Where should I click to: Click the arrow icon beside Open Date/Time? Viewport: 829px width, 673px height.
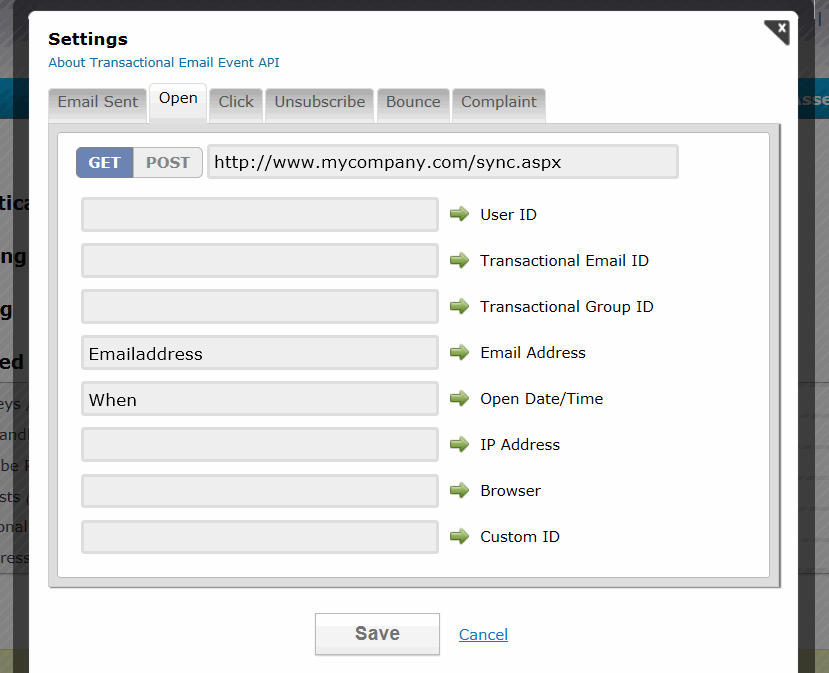point(459,398)
